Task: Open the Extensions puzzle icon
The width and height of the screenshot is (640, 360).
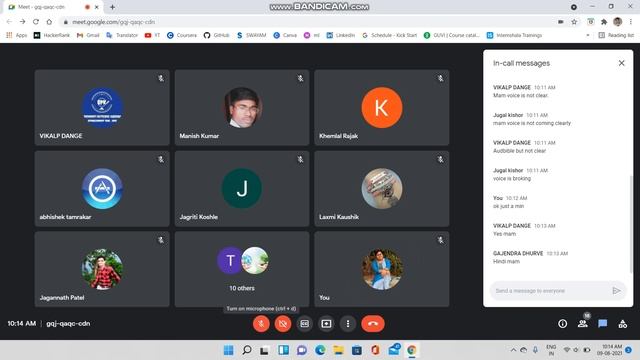Action: [604, 22]
